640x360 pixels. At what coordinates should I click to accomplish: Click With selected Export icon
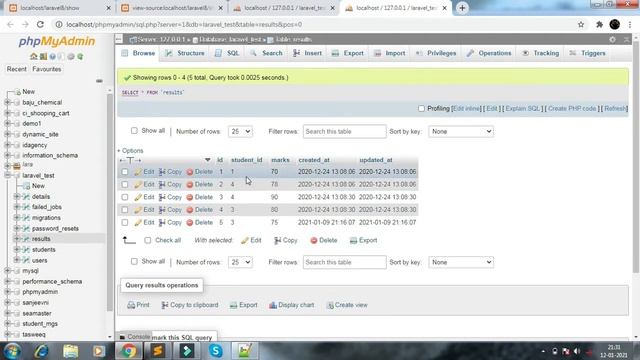coord(353,240)
